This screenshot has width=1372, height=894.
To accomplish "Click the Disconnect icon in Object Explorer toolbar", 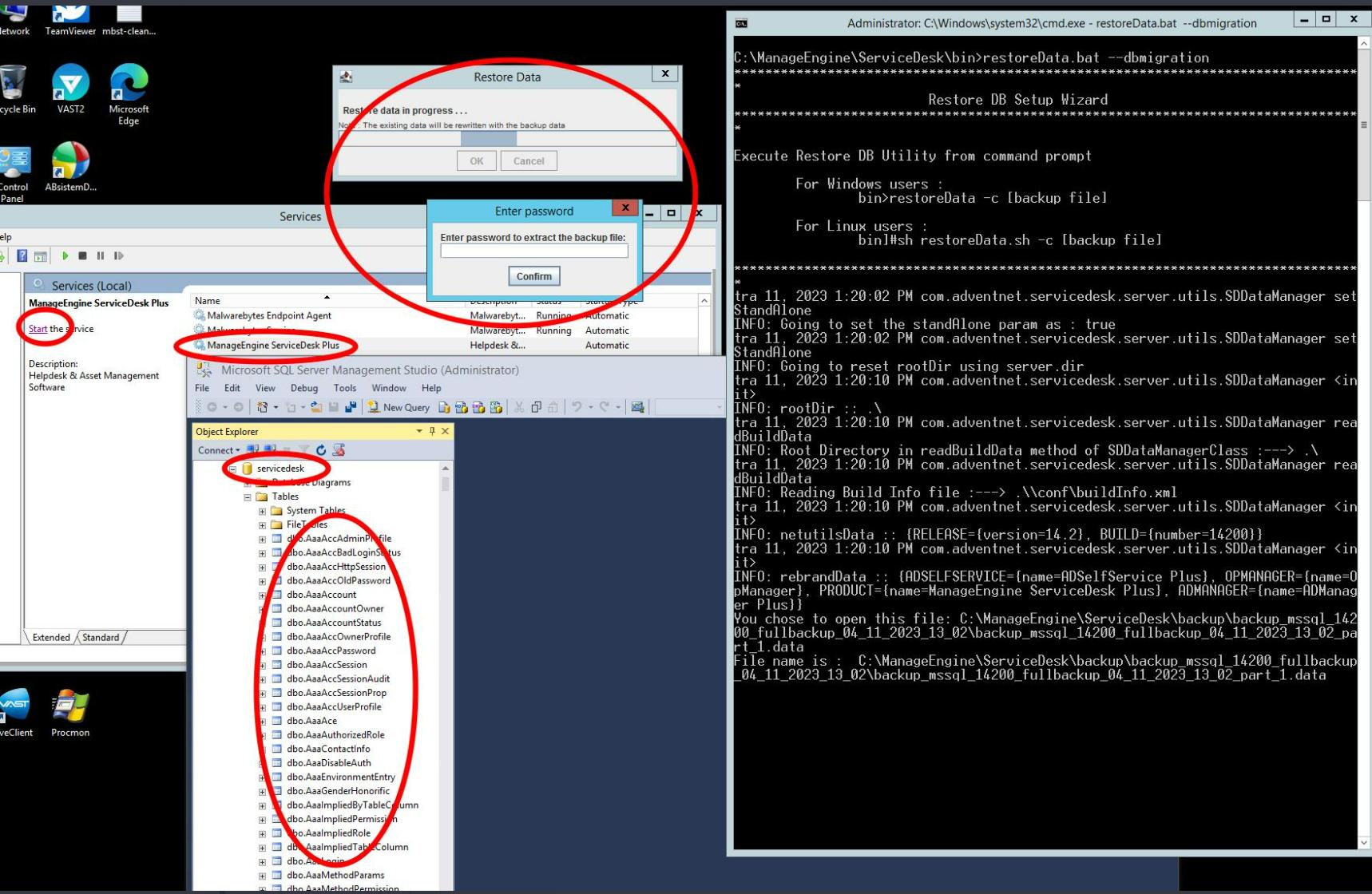I will pos(270,450).
